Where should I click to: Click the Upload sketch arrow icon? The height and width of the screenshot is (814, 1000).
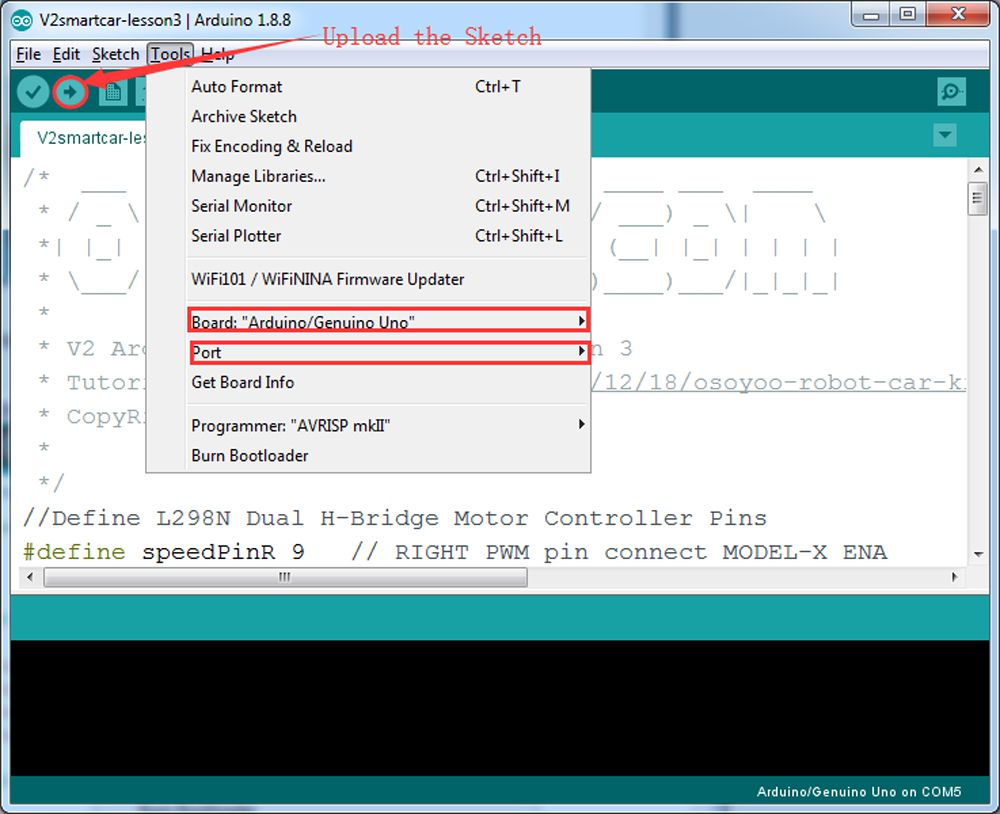[70, 92]
